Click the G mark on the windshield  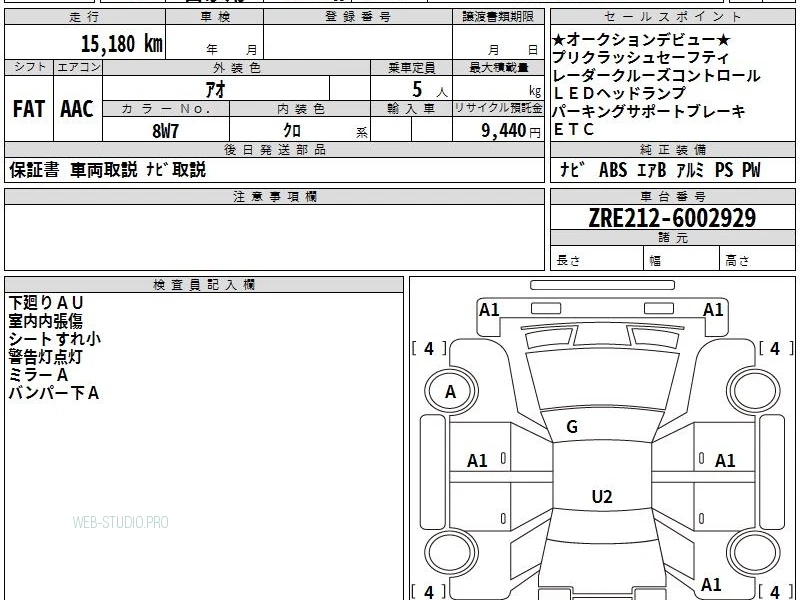572,427
